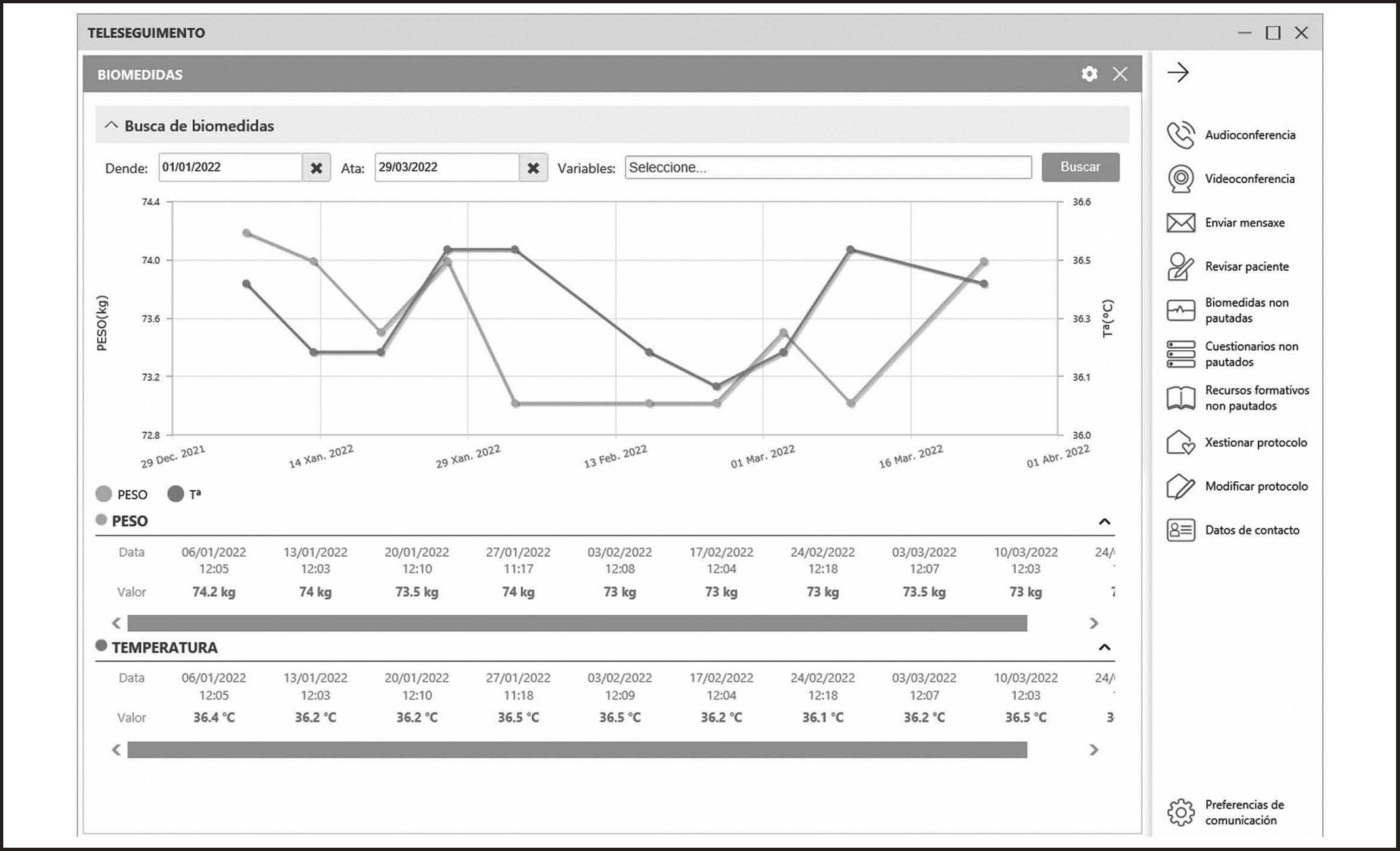Open Modificar protocolo pencil icon
This screenshot has height=851, width=1400.
tap(1180, 486)
